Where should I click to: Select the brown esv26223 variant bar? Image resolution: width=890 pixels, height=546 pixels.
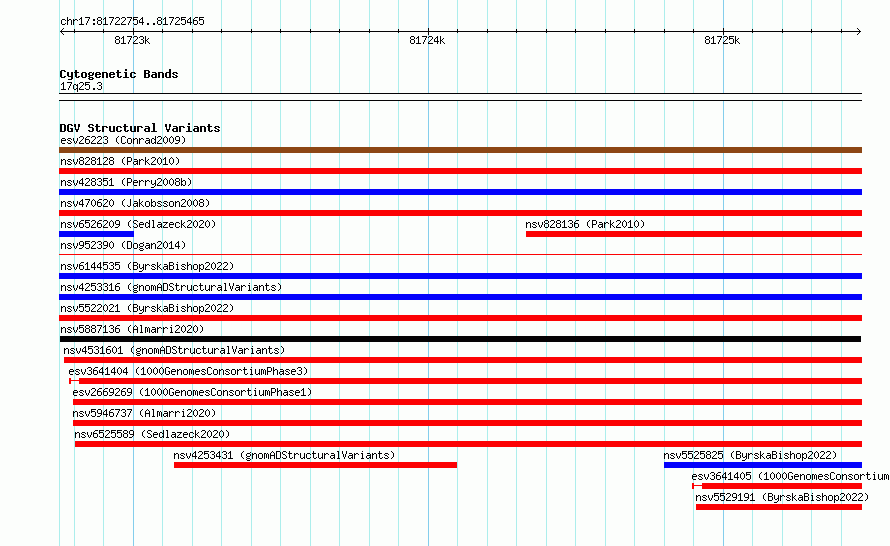tap(460, 150)
